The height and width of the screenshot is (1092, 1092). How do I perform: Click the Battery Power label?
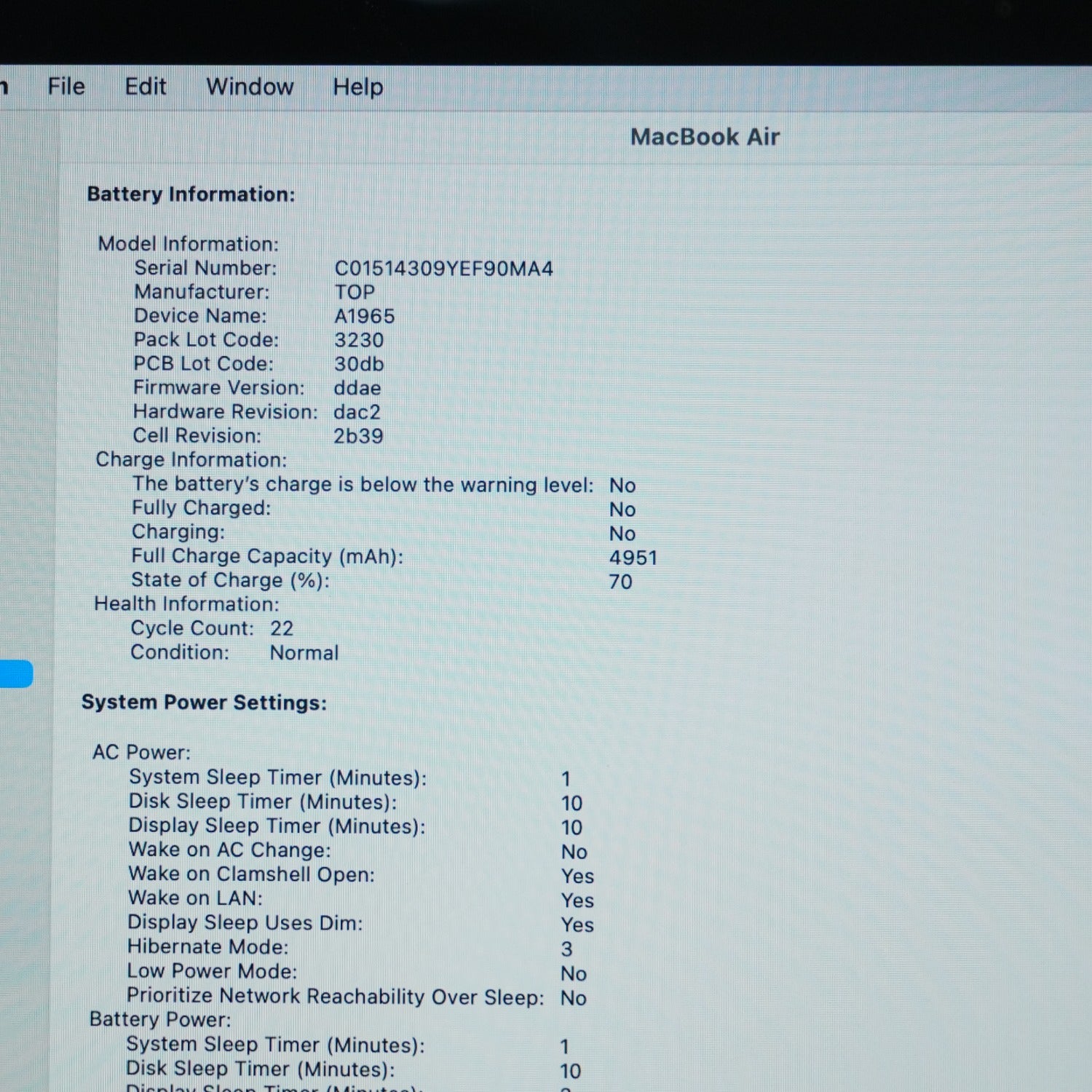point(160,1020)
